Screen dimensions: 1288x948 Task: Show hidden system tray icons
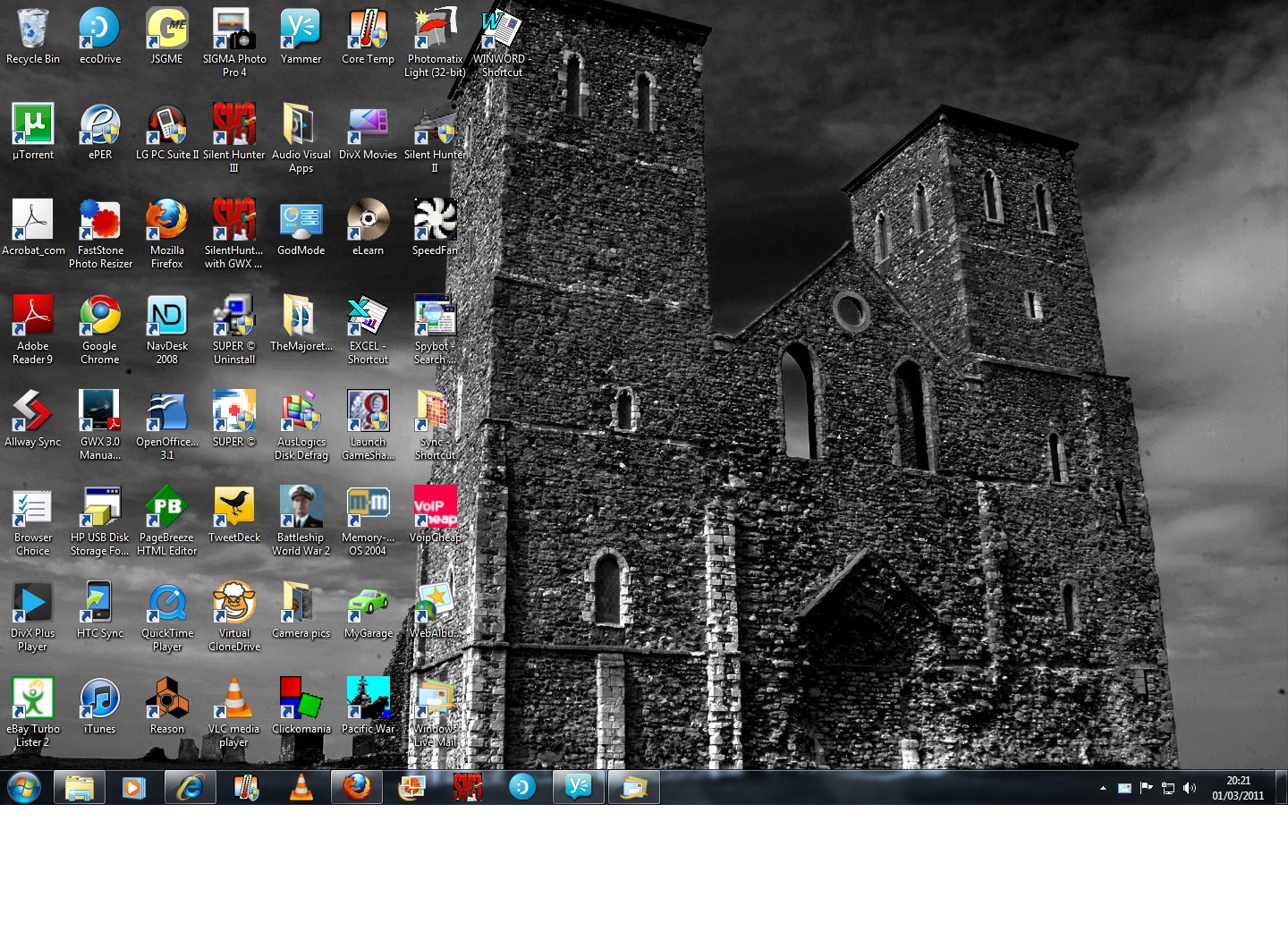(x=1103, y=788)
